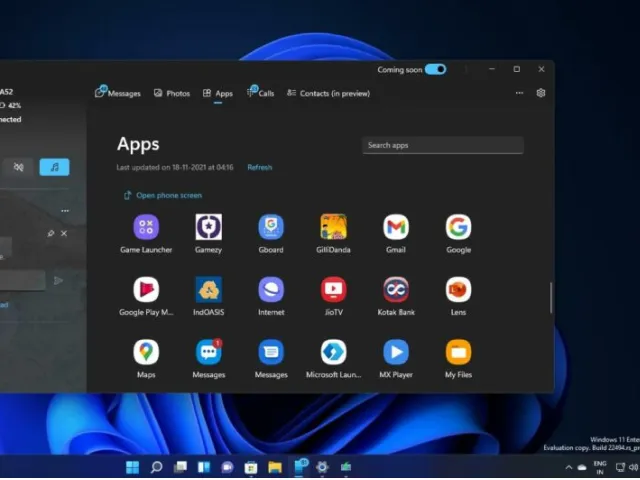The width and height of the screenshot is (640, 480).
Task: Open Samsung Internet browser app
Action: (271, 289)
